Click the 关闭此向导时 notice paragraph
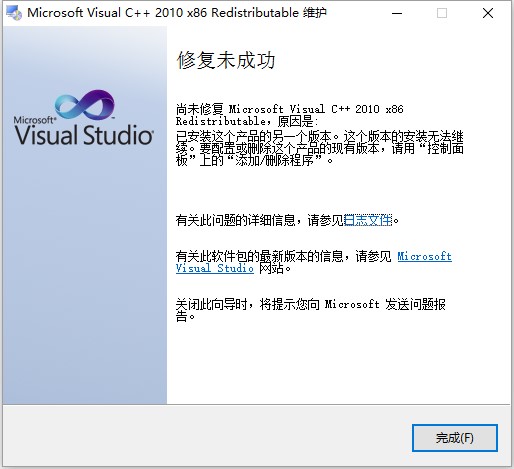Screen dimensions: 514x469 click(x=311, y=310)
